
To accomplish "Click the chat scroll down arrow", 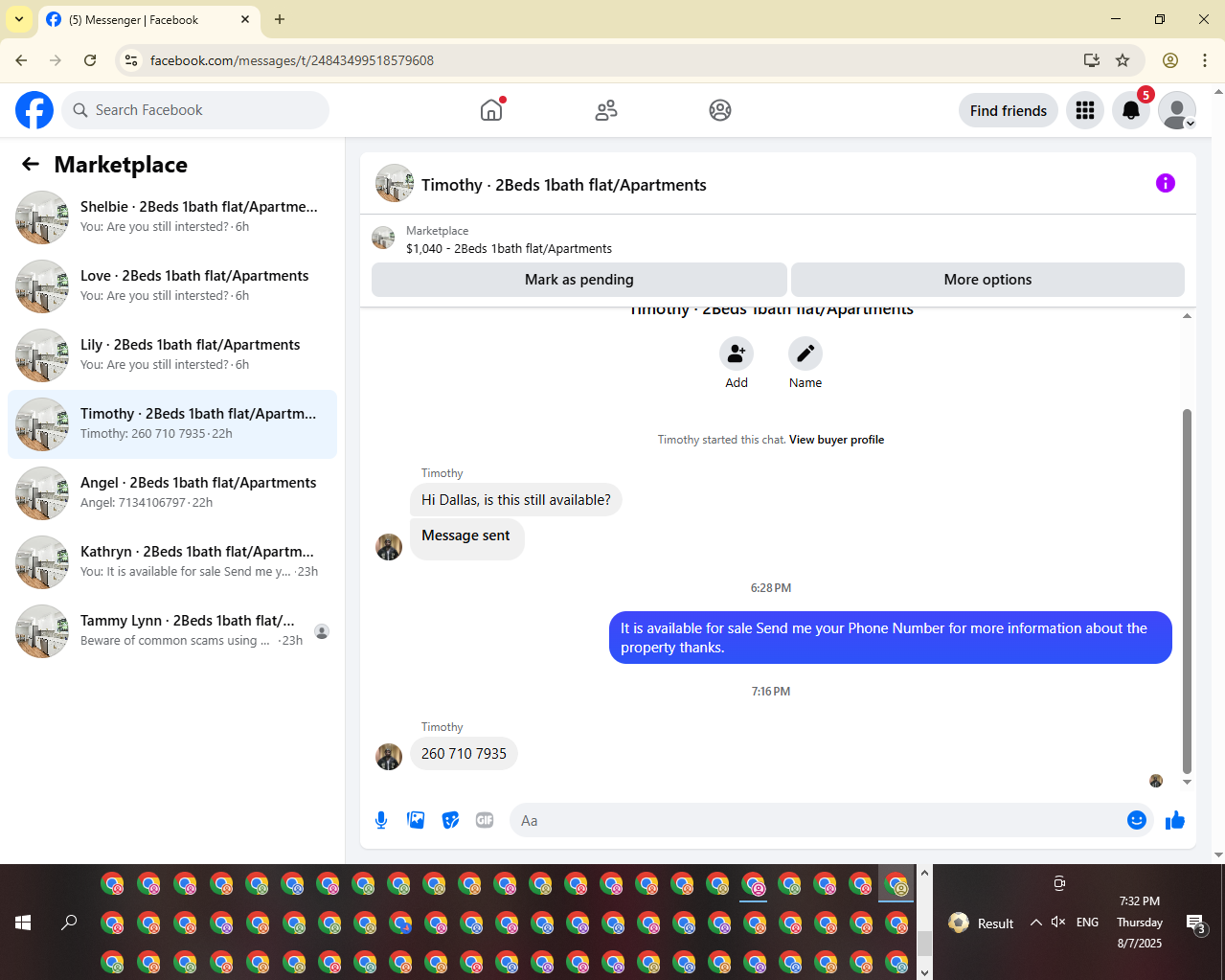I will pos(1187,783).
